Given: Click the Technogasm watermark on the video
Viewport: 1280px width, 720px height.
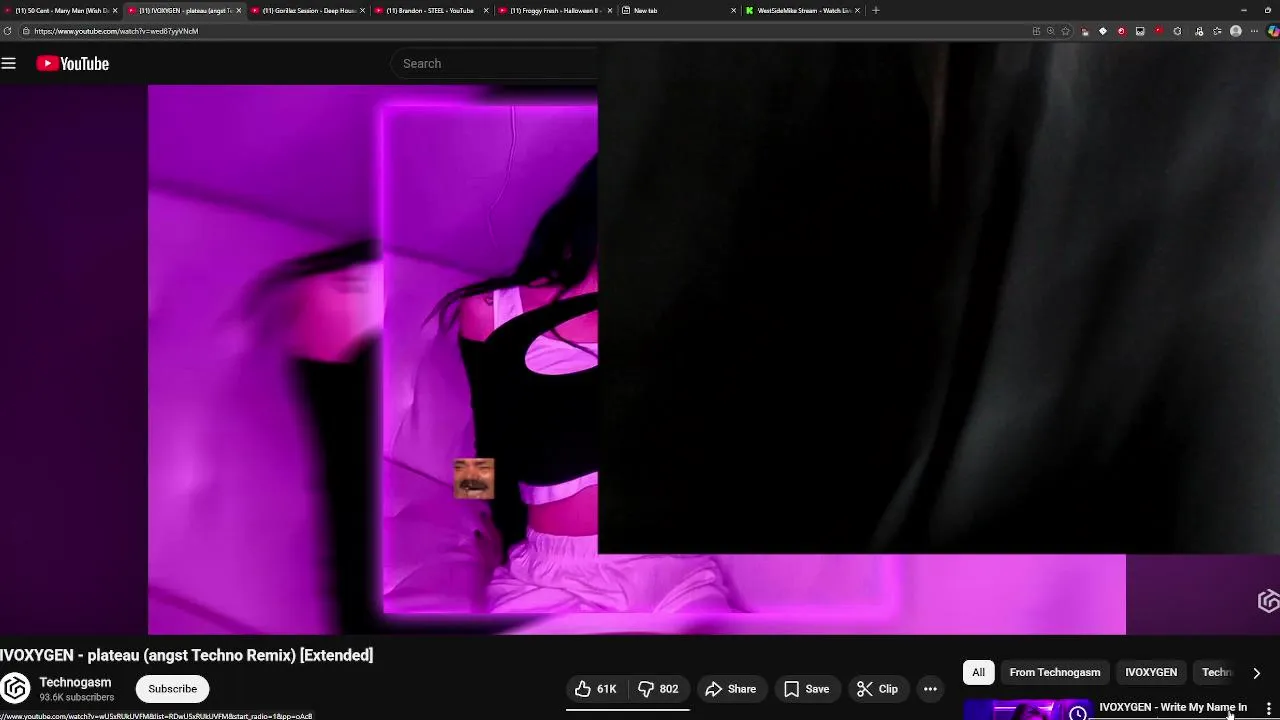Looking at the screenshot, I should pyautogui.click(x=1268, y=600).
